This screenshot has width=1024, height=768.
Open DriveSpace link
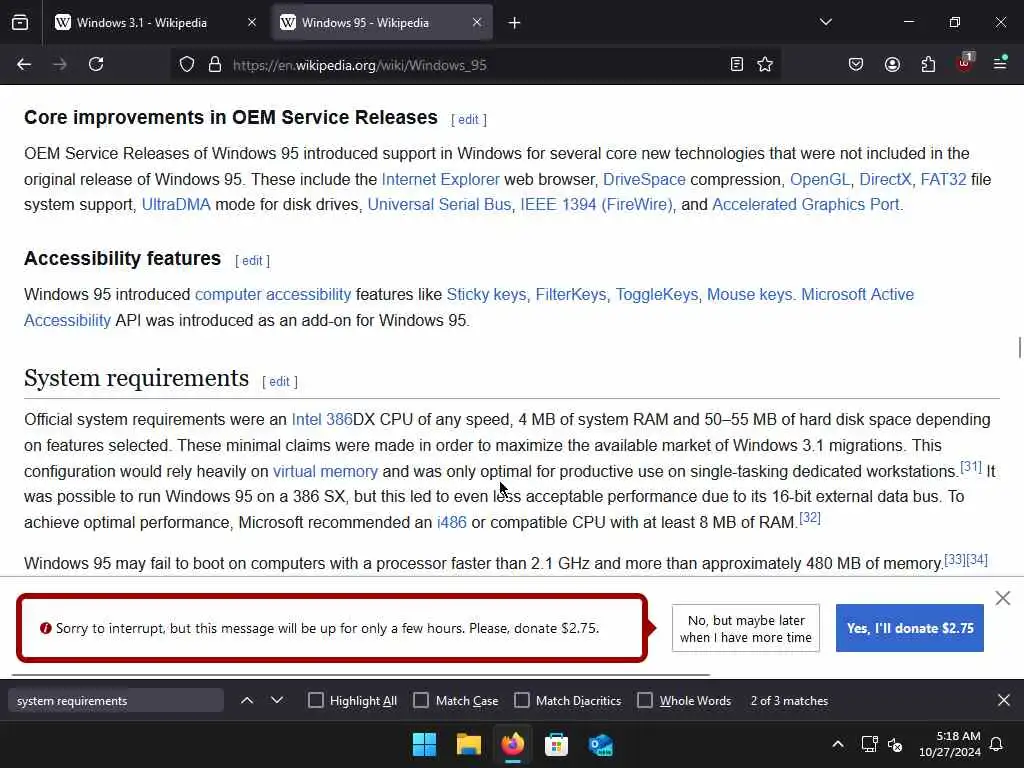pyautogui.click(x=644, y=179)
